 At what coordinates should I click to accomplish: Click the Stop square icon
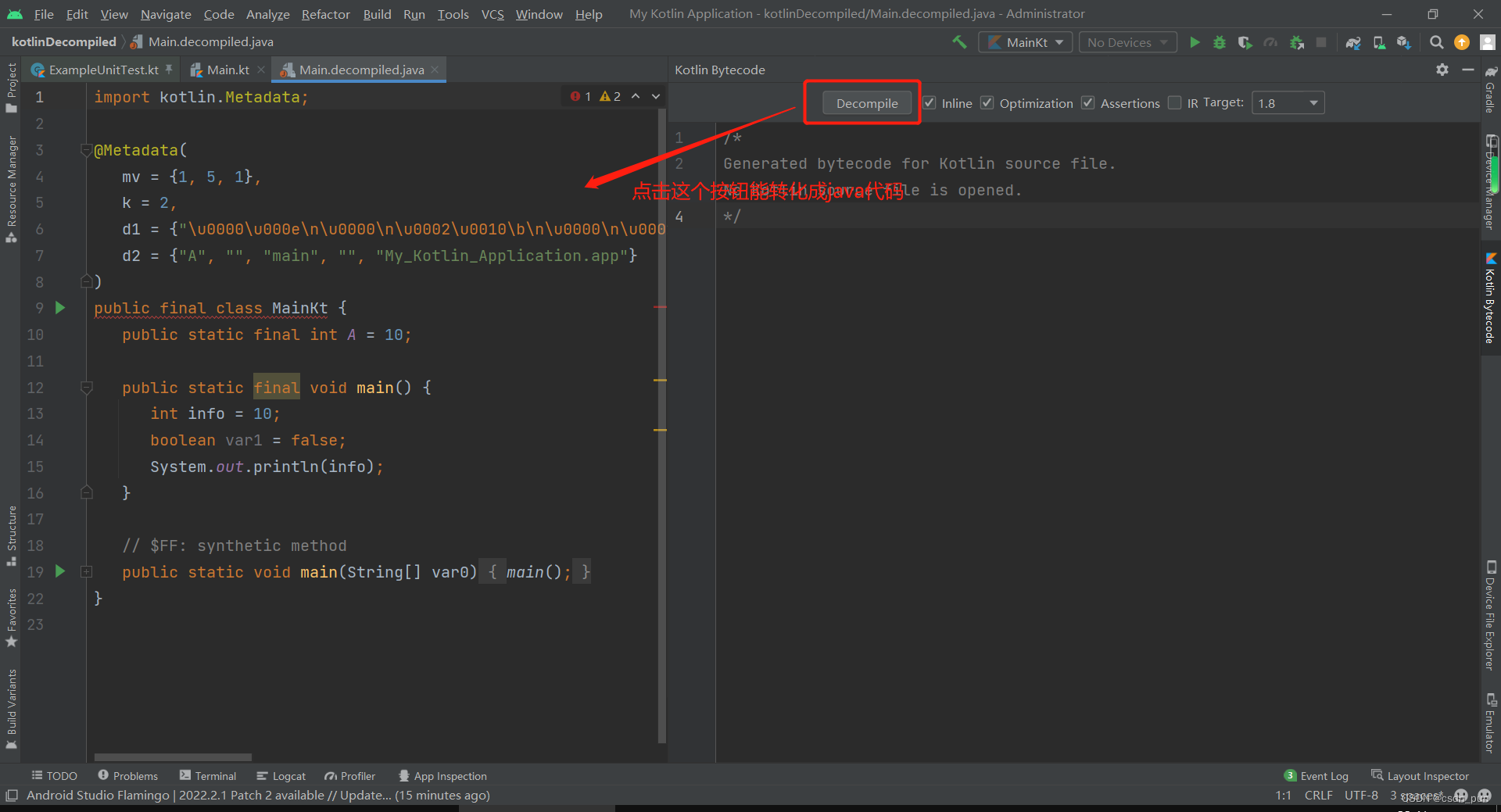[x=1321, y=42]
